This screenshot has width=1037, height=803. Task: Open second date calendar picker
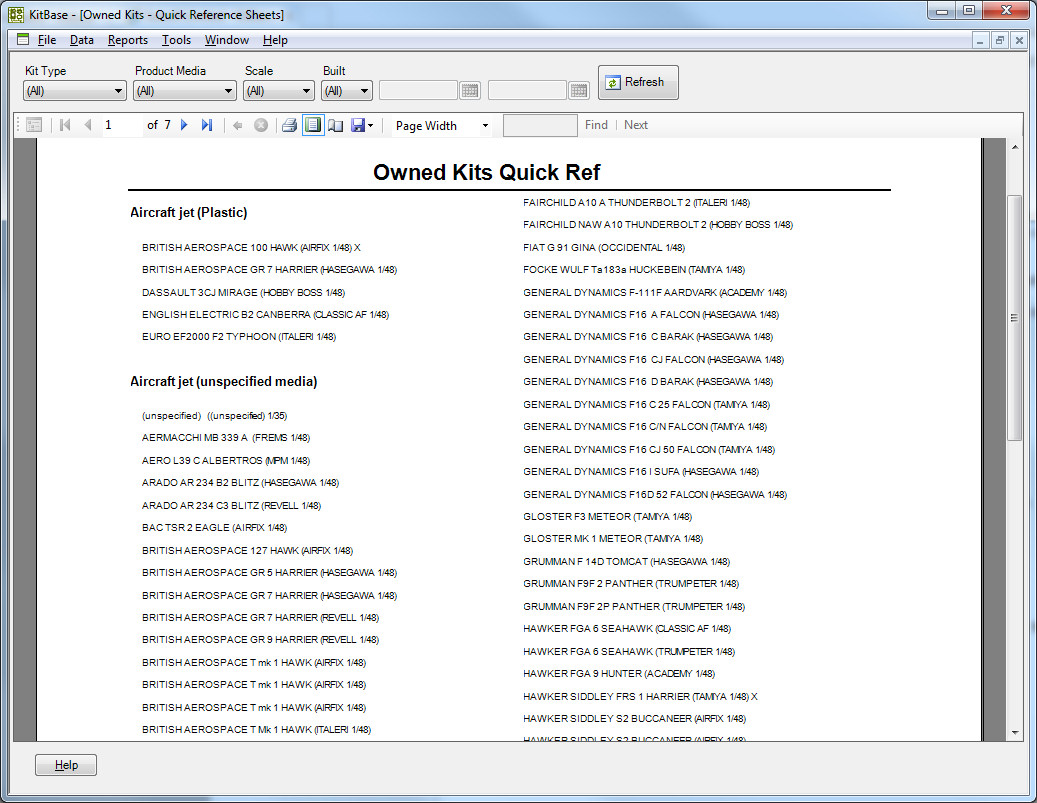(x=579, y=91)
